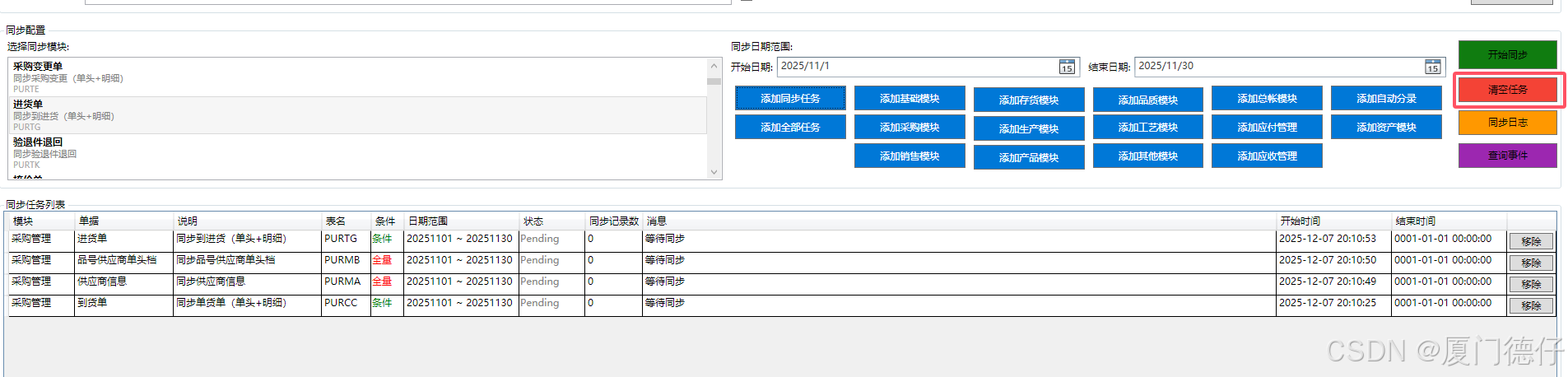The width and height of the screenshot is (1568, 377).
Task: Click module list scrollbar up arrow
Action: click(714, 66)
